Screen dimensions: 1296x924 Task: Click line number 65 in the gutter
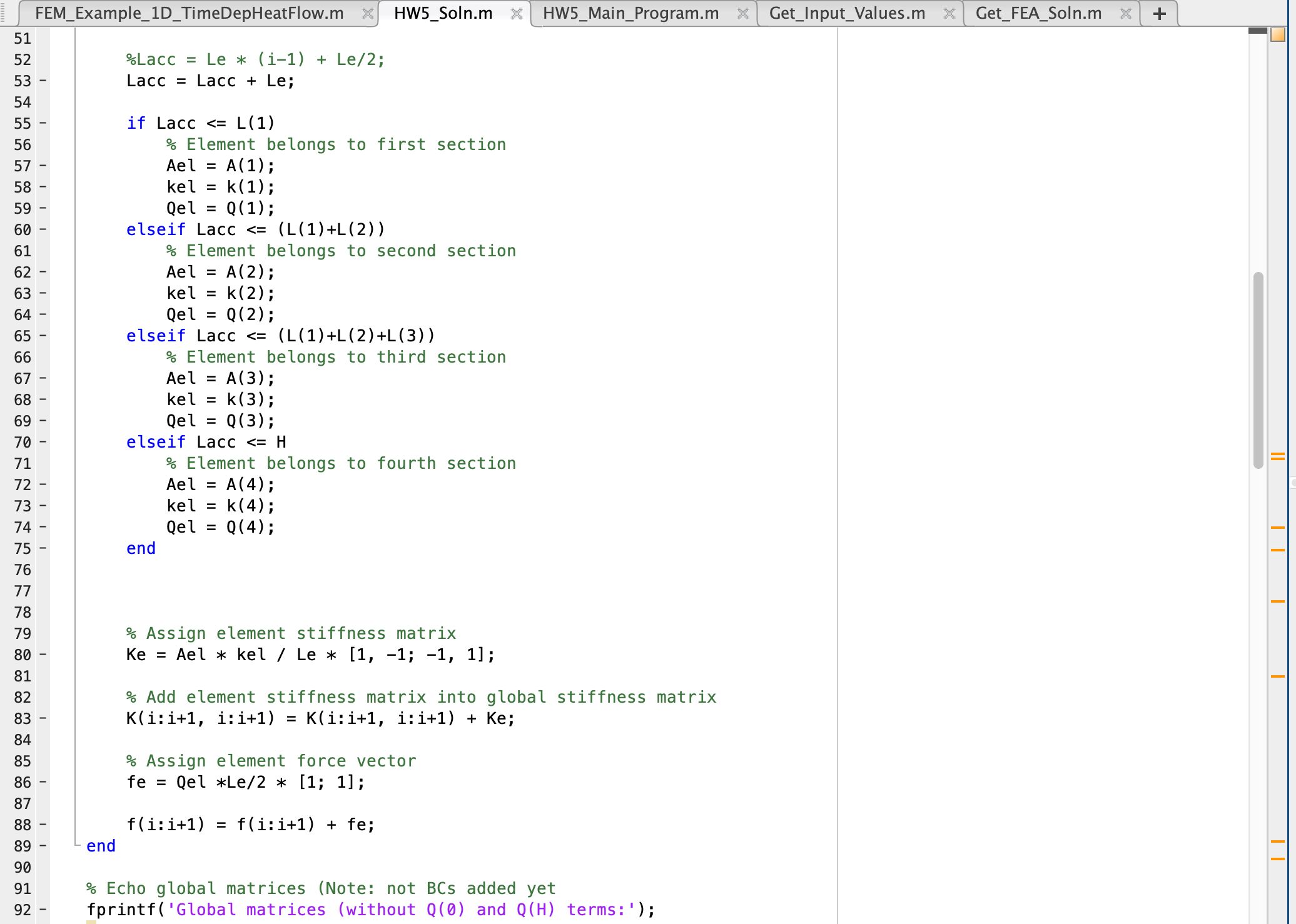pyautogui.click(x=22, y=336)
